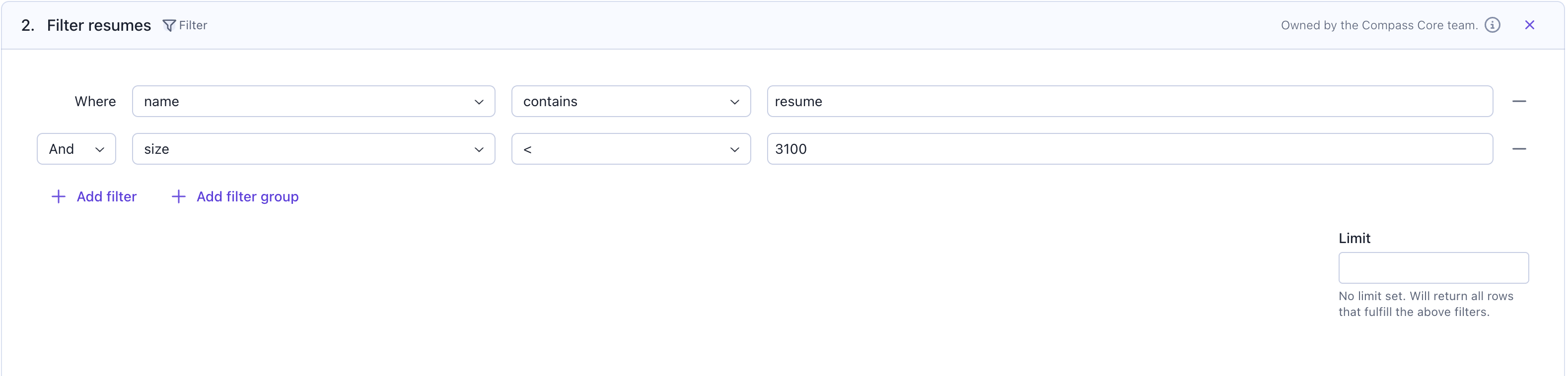1568x376 pixels.
Task: Click the Owned by Compass Core team text
Action: (1379, 26)
